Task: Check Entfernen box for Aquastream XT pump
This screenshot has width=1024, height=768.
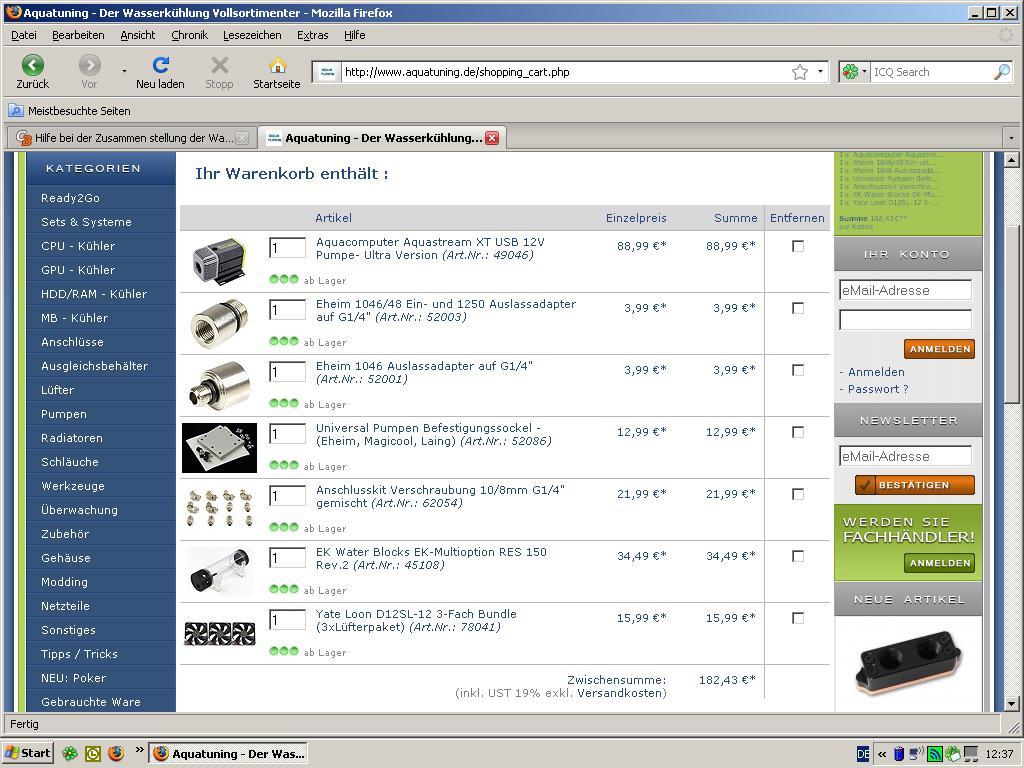Action: pos(797,246)
